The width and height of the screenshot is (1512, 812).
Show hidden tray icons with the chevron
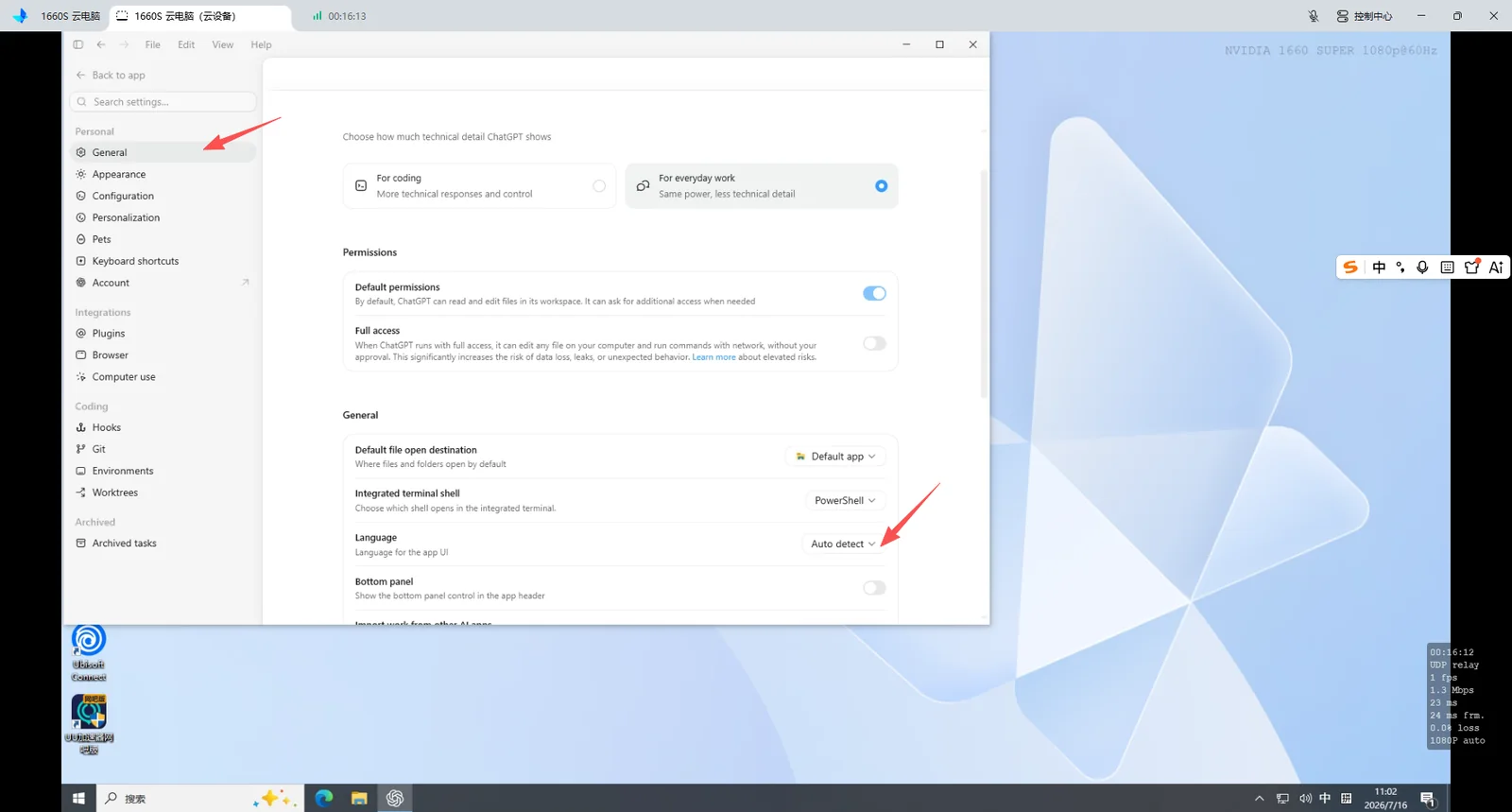click(x=1259, y=799)
